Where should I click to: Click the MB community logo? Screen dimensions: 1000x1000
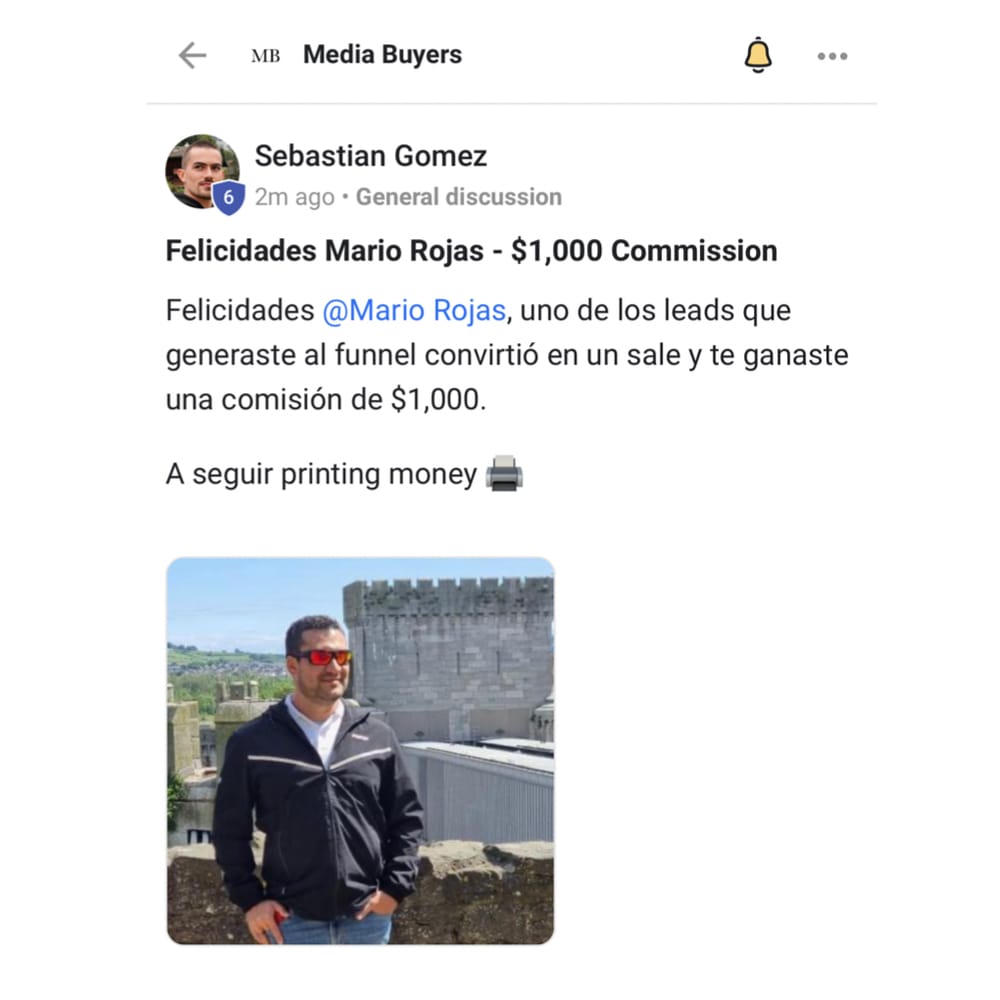(x=265, y=56)
